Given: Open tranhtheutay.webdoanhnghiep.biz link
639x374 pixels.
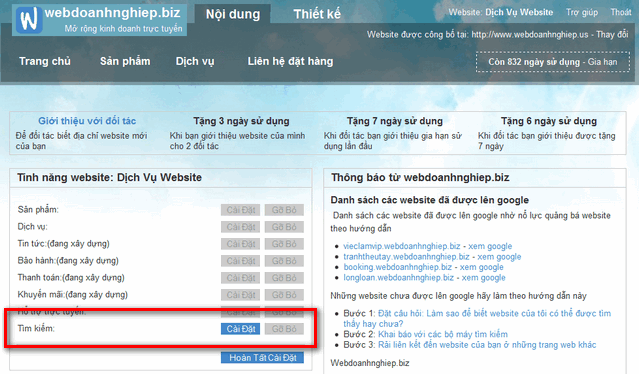Looking at the screenshot, I should click(x=406, y=257).
